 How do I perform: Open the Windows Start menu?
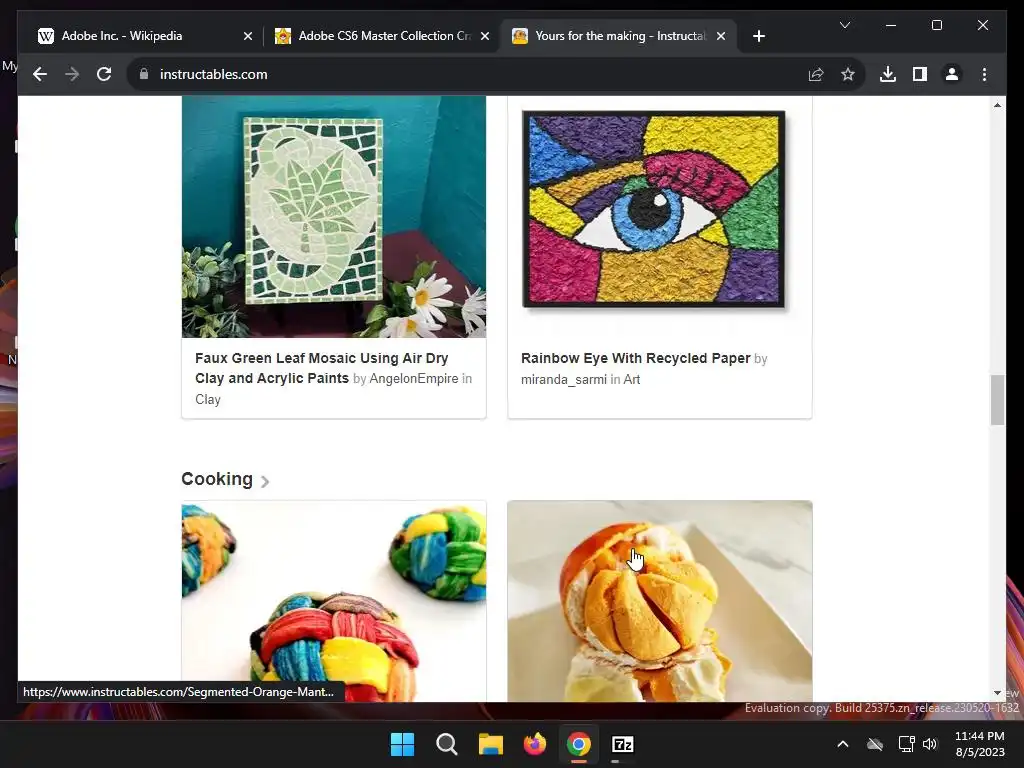pos(402,744)
